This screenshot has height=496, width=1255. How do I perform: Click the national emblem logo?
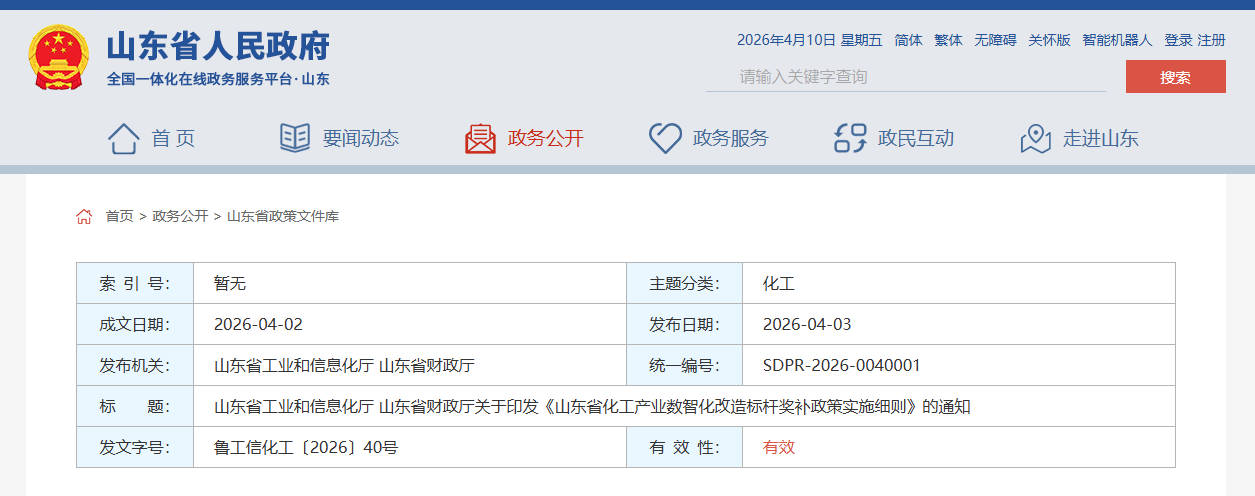click(58, 58)
